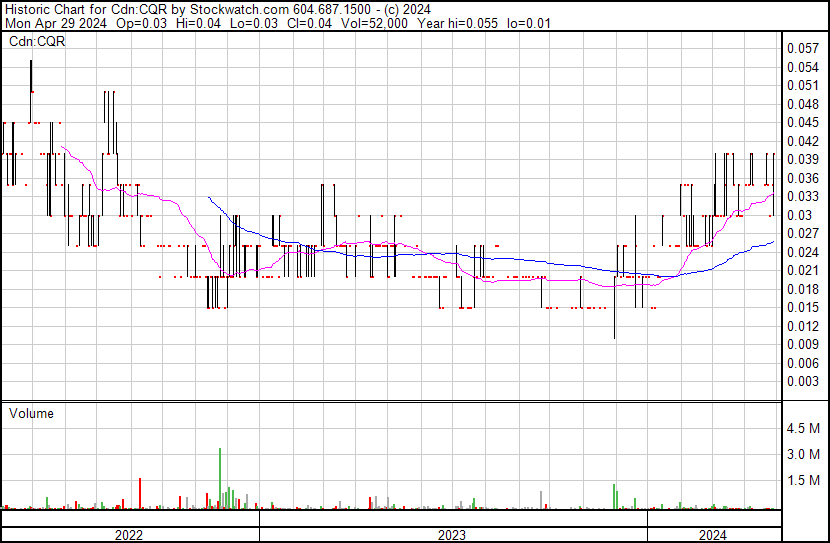Image resolution: width=830 pixels, height=543 pixels.
Task: Click the Stockwatch.com text in chart title
Action: pyautogui.click(x=238, y=8)
